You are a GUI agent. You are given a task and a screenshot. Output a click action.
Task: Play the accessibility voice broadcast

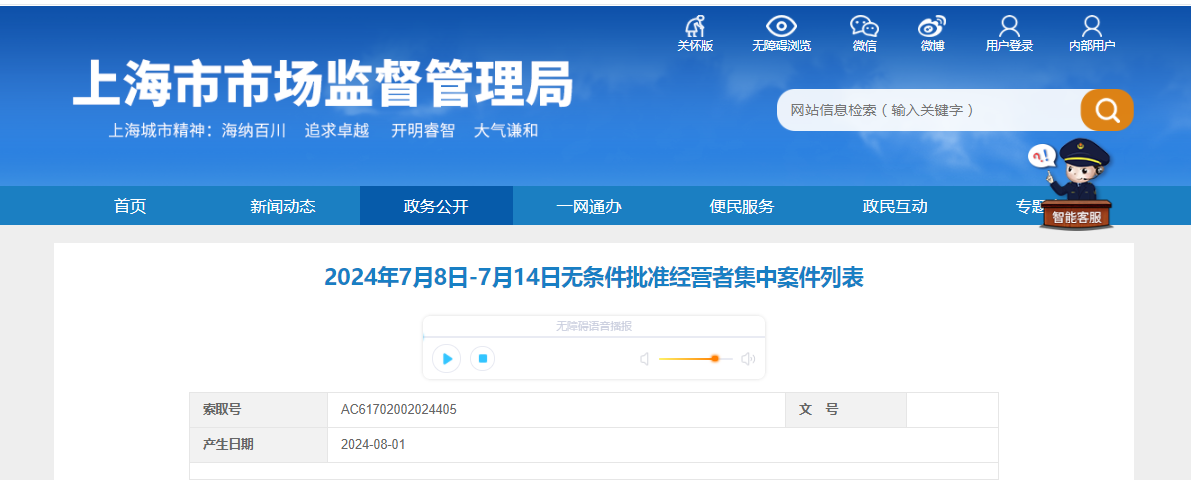point(447,358)
